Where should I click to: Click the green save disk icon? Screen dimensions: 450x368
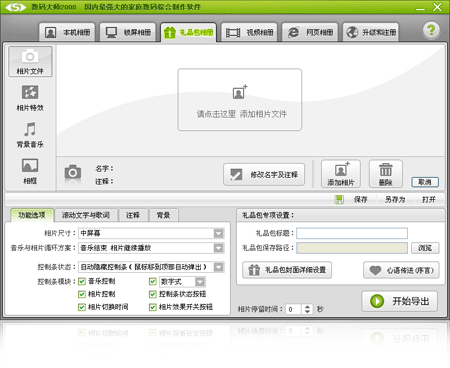tap(339, 200)
